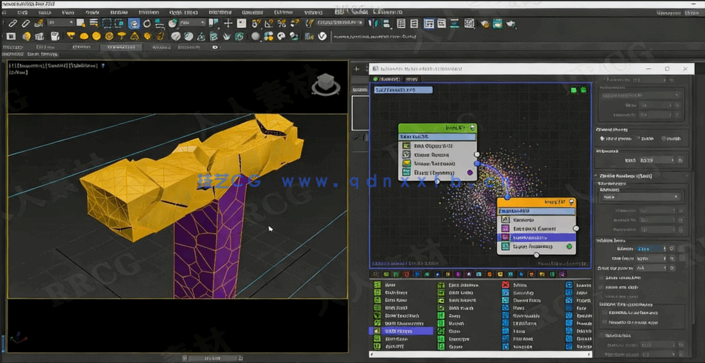This screenshot has height=363, width=705.
Task: Select highlighted row in tyFlow operator depot
Action: [x=401, y=331]
